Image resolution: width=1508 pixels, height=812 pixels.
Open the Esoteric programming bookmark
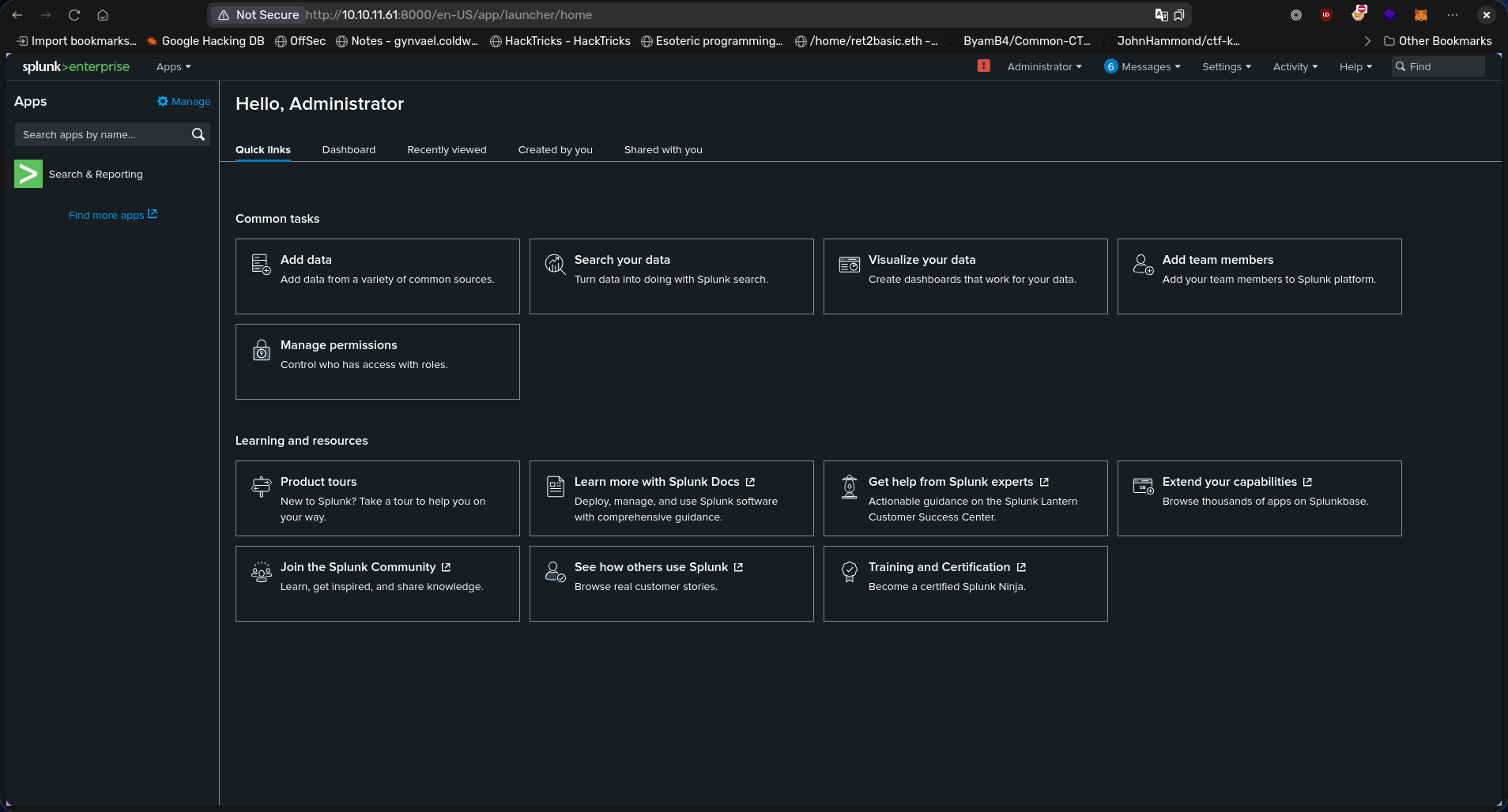coord(712,41)
